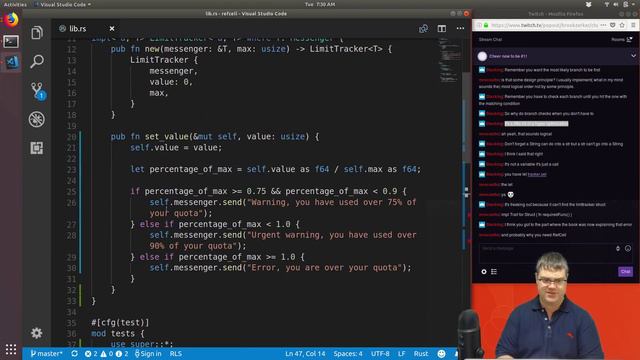Click the Twitch URL address bar in Firefox

tap(544, 25)
